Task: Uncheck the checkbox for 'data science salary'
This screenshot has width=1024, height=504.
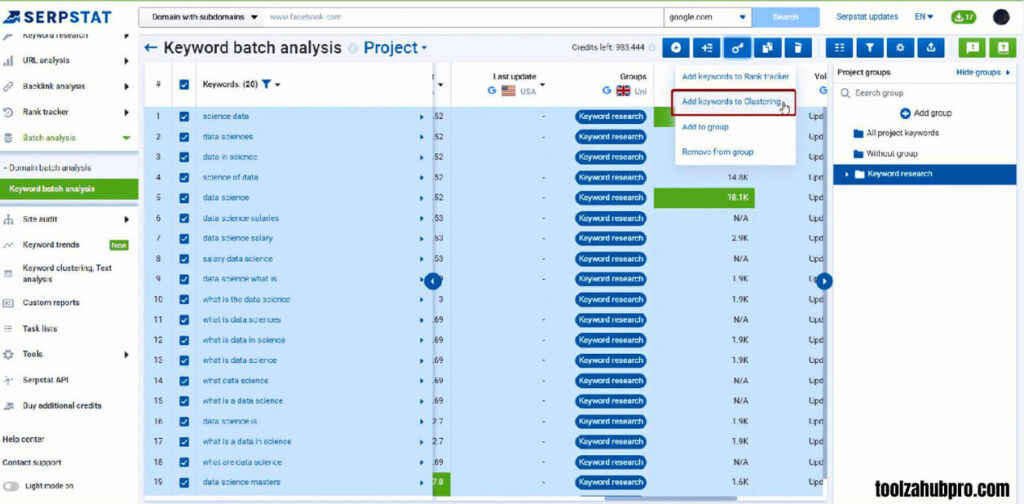Action: pyautogui.click(x=184, y=238)
